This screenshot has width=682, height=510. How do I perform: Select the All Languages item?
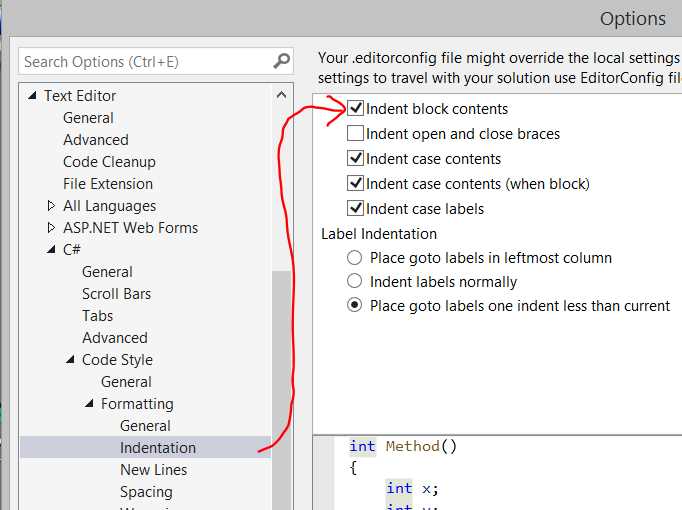(x=110, y=206)
